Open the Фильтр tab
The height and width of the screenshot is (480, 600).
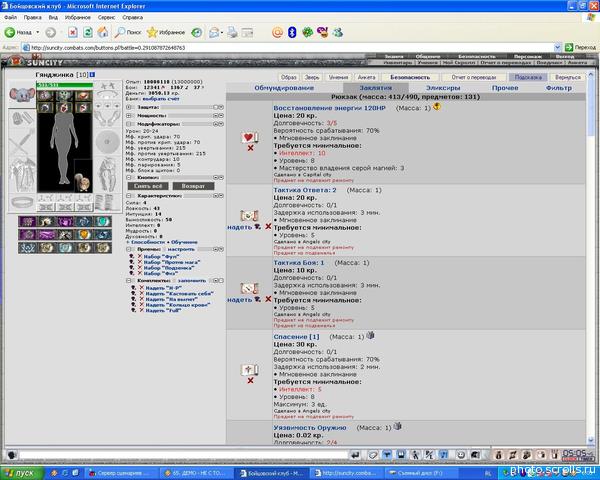(559, 88)
